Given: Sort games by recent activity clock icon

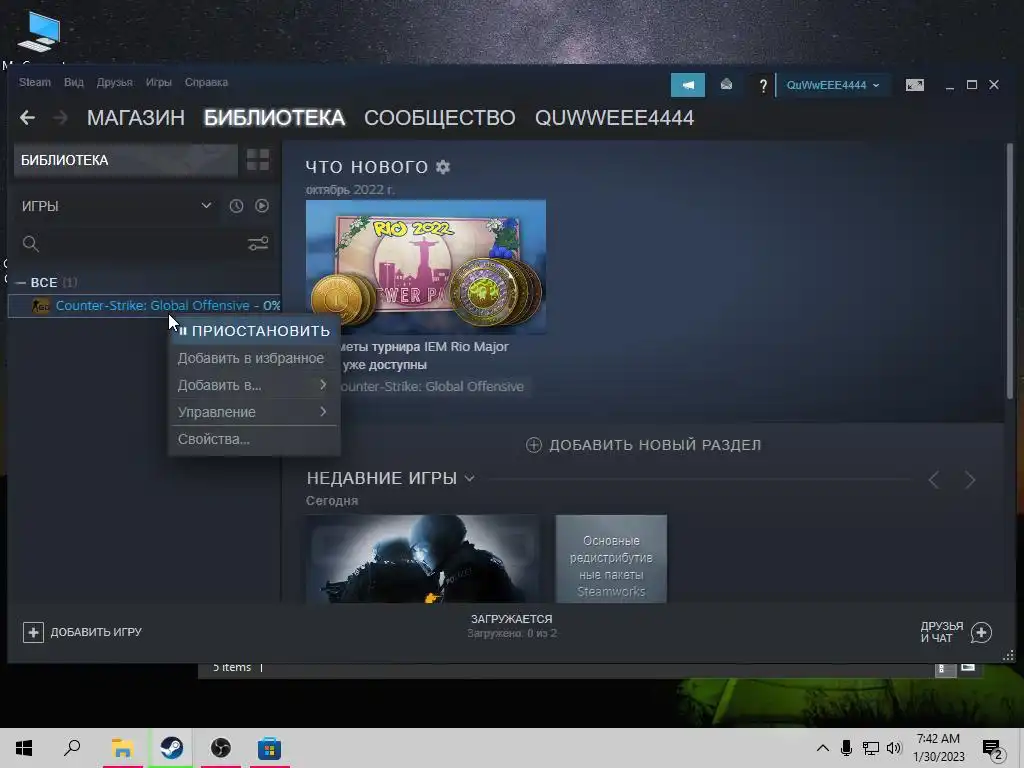Looking at the screenshot, I should 236,206.
